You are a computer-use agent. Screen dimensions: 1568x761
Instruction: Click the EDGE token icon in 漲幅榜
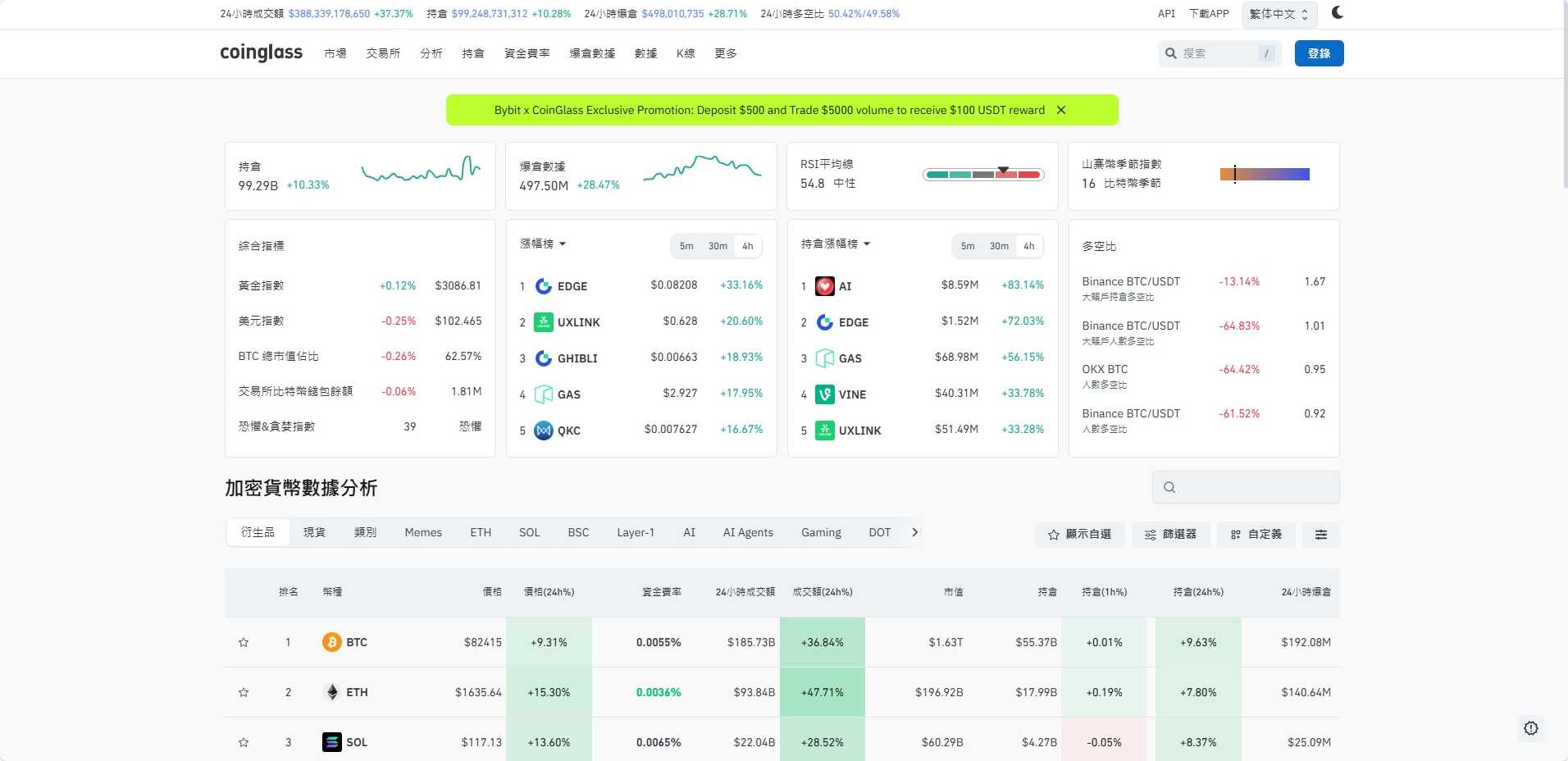click(x=543, y=286)
